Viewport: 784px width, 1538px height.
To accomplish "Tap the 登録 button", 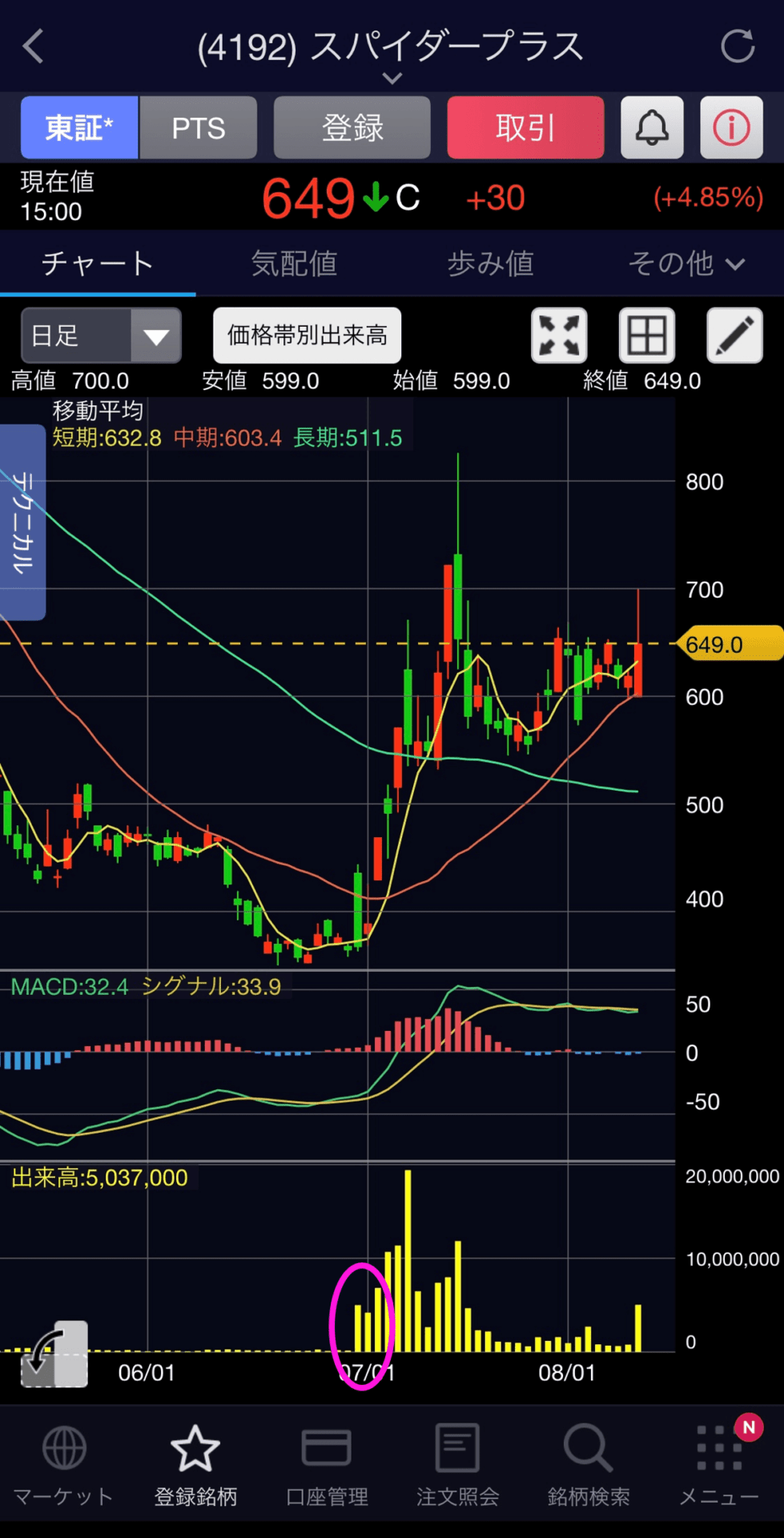I will click(352, 127).
